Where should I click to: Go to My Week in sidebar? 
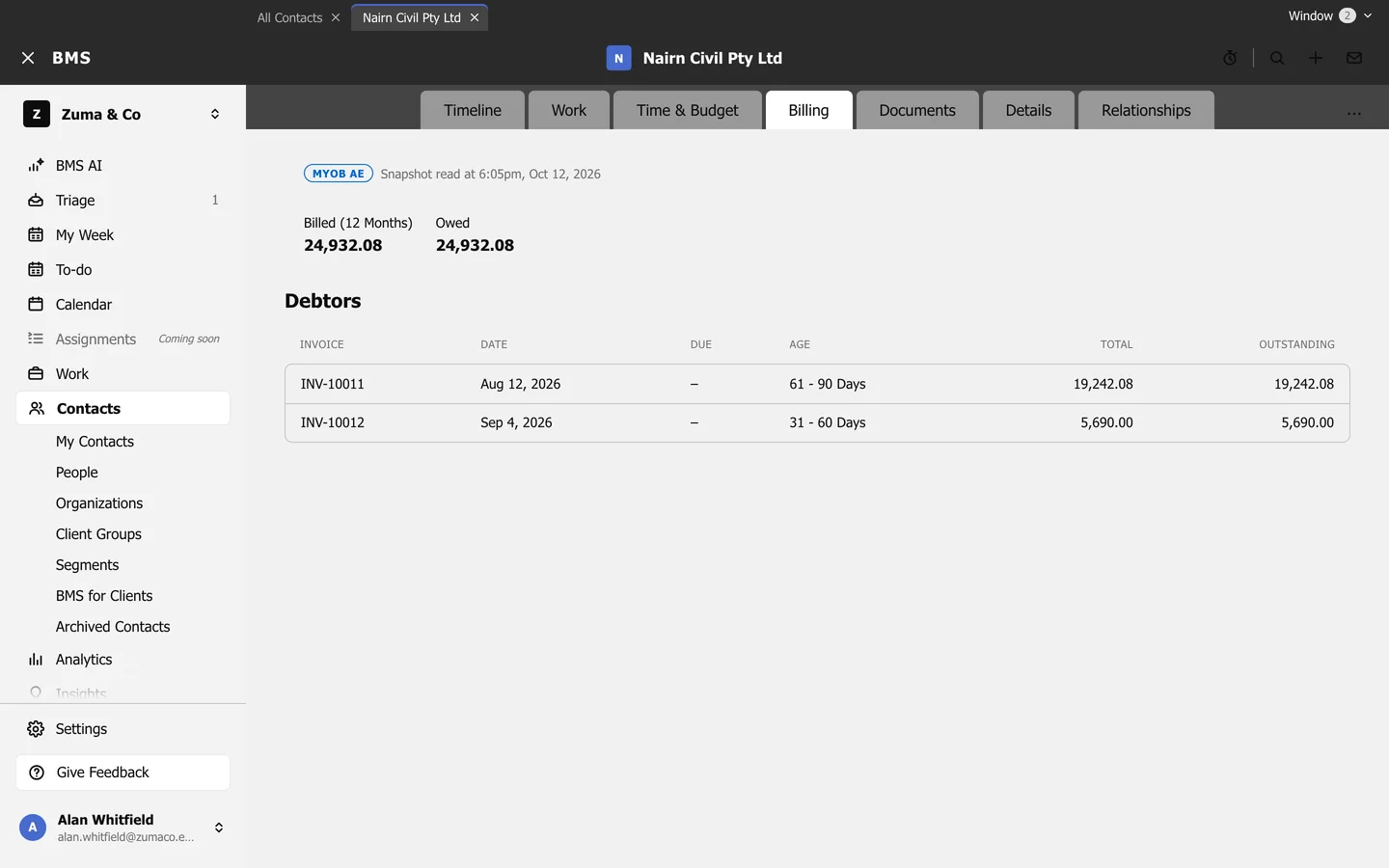[123, 235]
